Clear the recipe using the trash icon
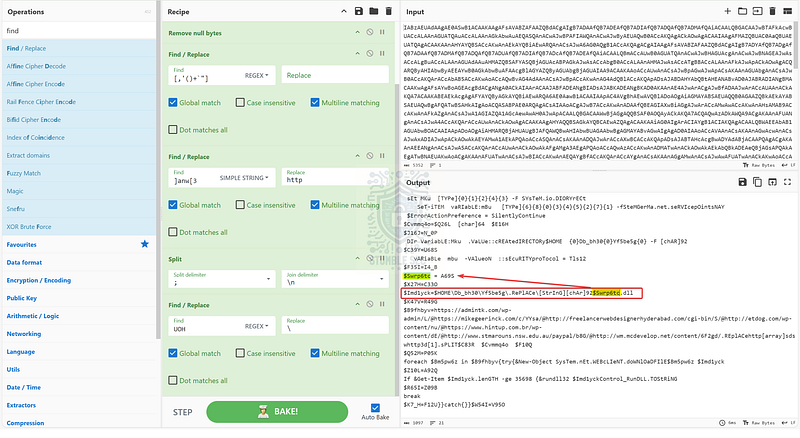Screen dimensions: 800x438 389,11
